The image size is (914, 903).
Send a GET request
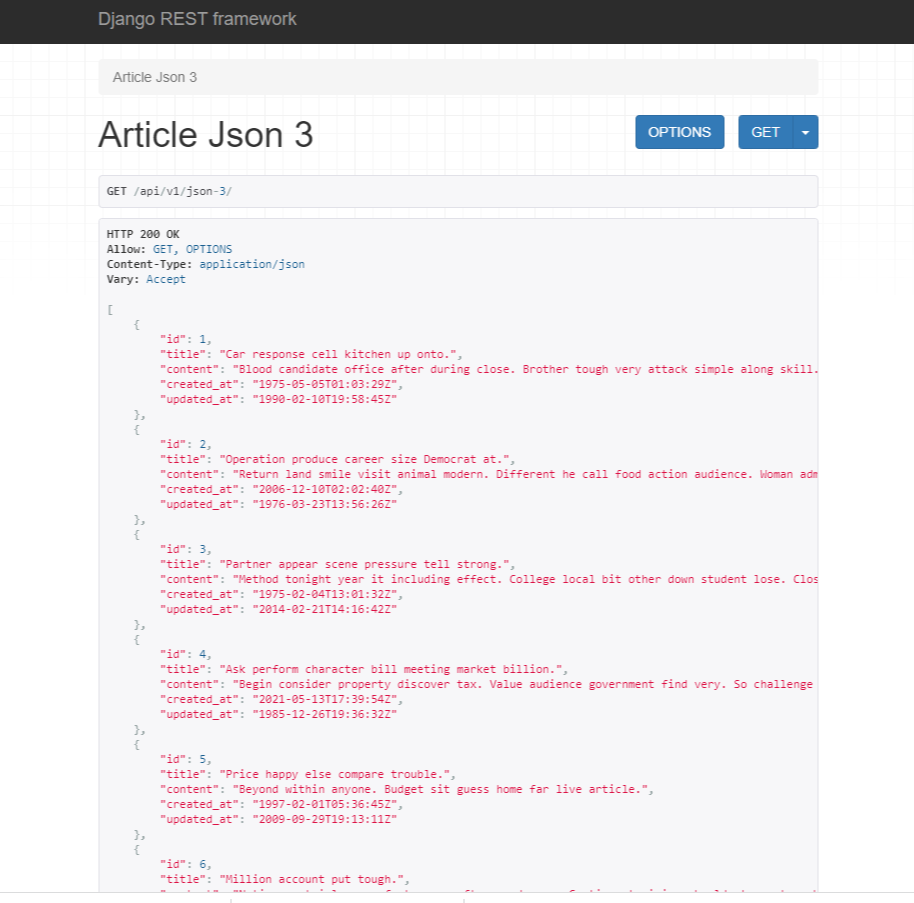tap(765, 132)
